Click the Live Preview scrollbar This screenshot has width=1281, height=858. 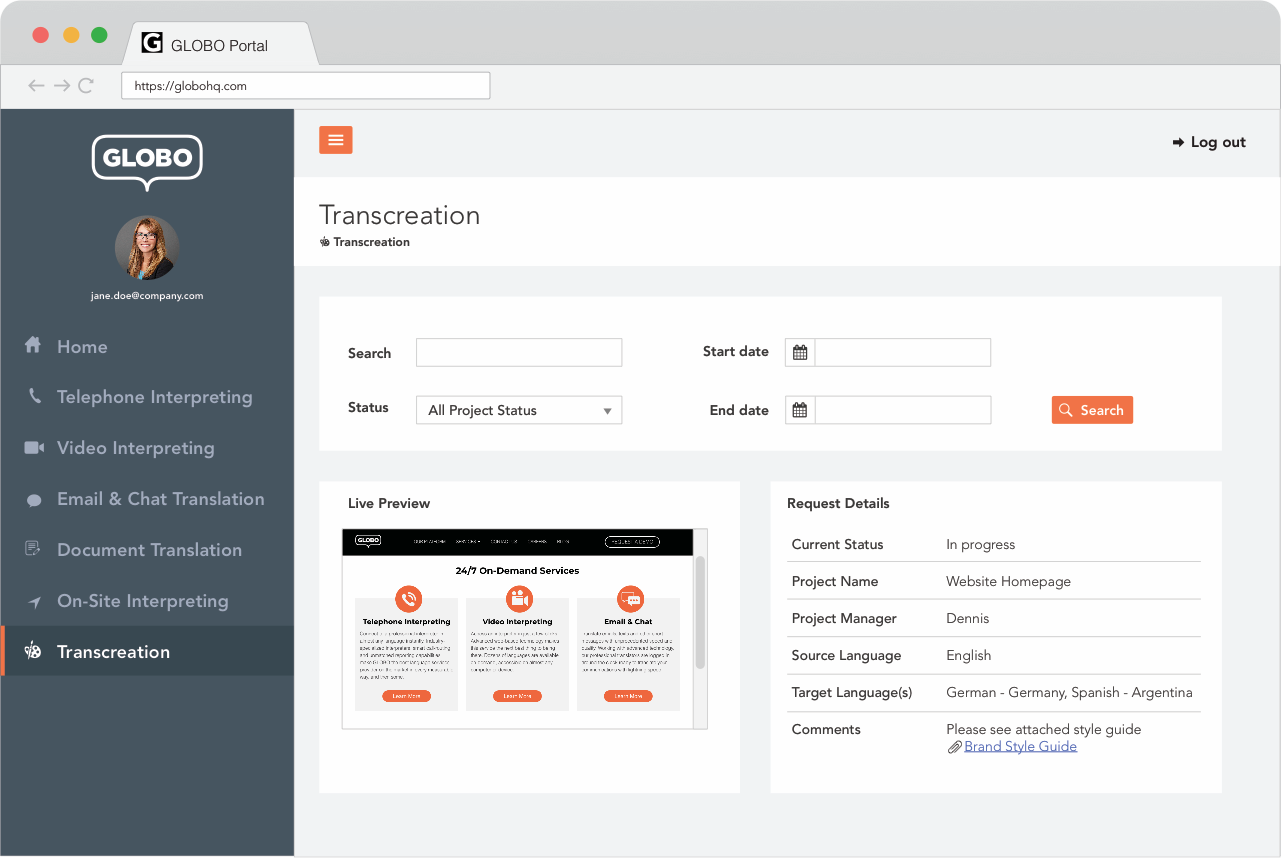[700, 613]
